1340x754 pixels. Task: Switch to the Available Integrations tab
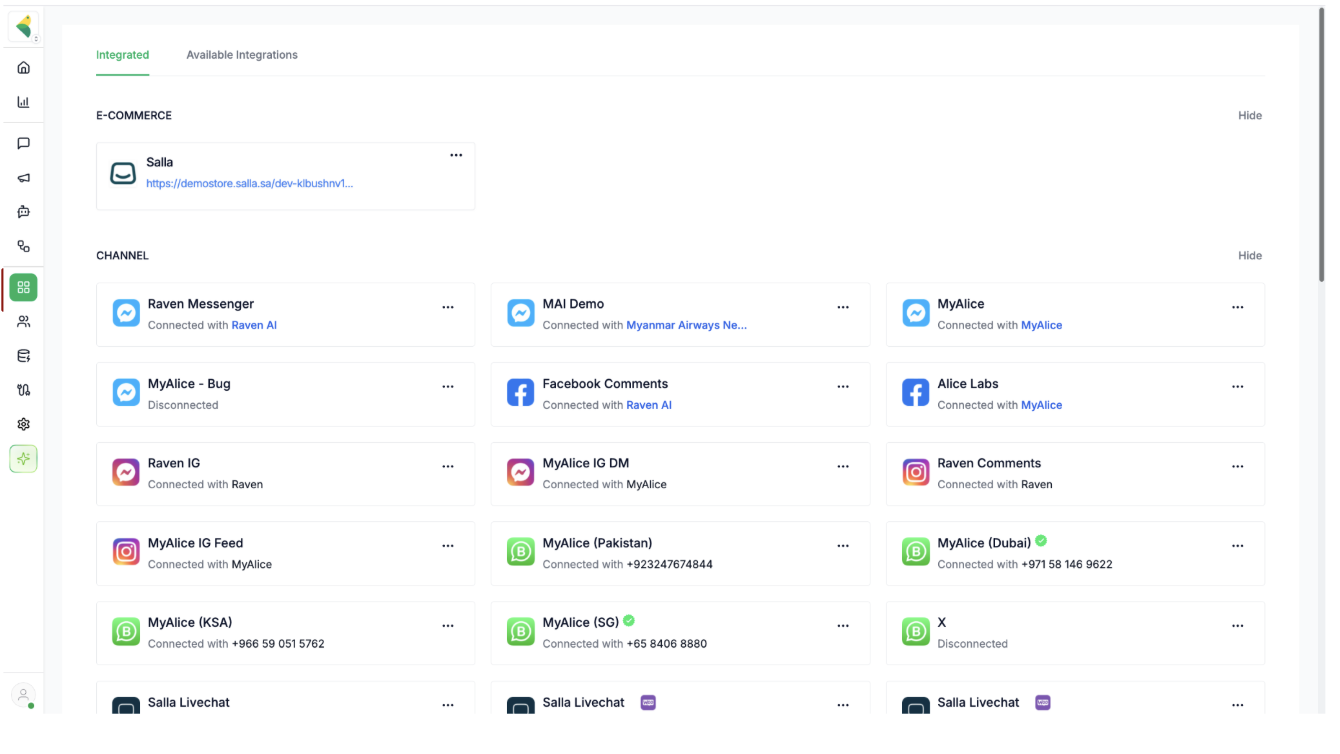(242, 55)
